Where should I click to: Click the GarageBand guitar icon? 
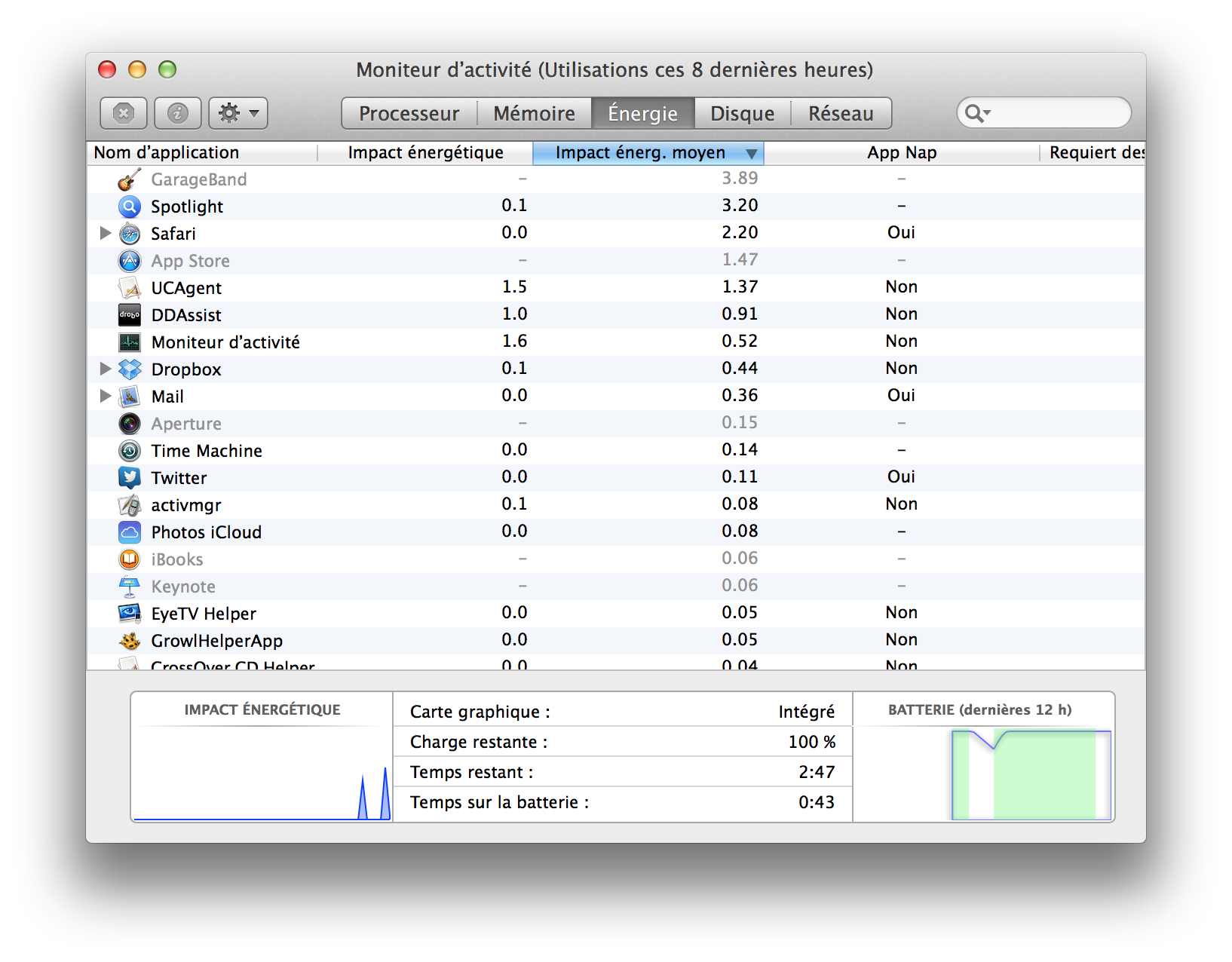(130, 179)
